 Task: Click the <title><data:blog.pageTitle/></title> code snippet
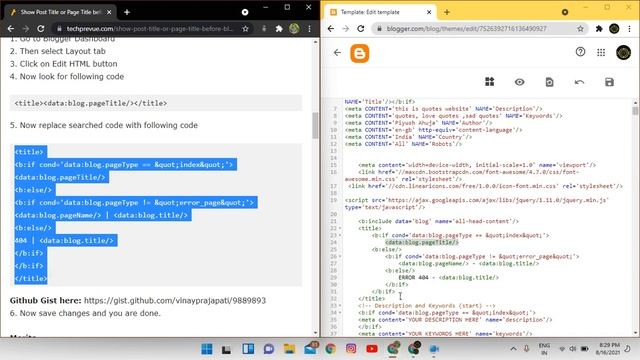coord(91,103)
